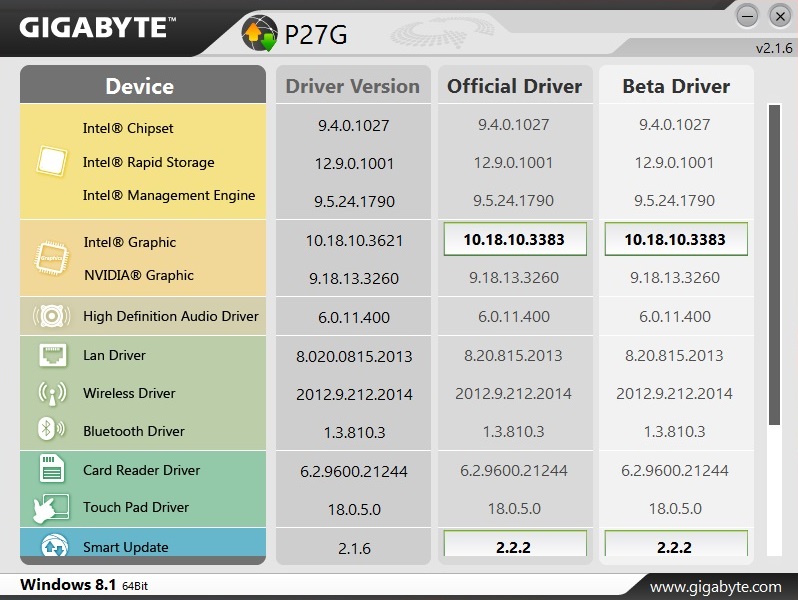This screenshot has height=600, width=798.
Task: Click the audio speaker icon
Action: (x=51, y=316)
